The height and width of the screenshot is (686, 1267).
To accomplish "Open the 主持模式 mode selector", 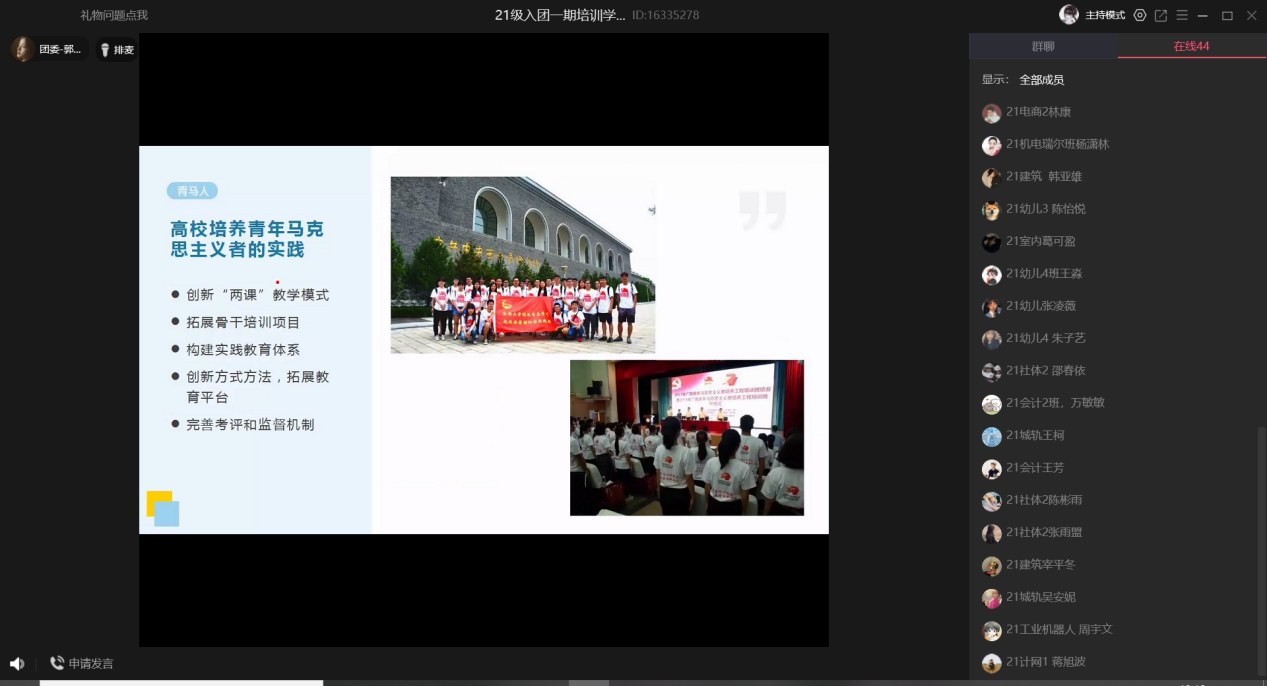I will pyautogui.click(x=1105, y=15).
